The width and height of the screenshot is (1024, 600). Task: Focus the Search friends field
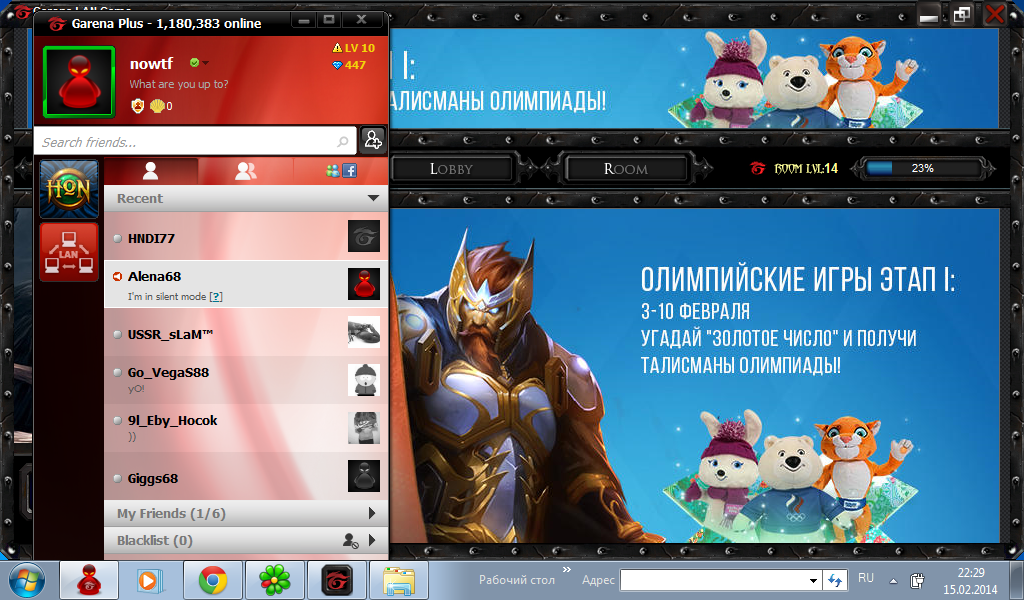tap(195, 141)
